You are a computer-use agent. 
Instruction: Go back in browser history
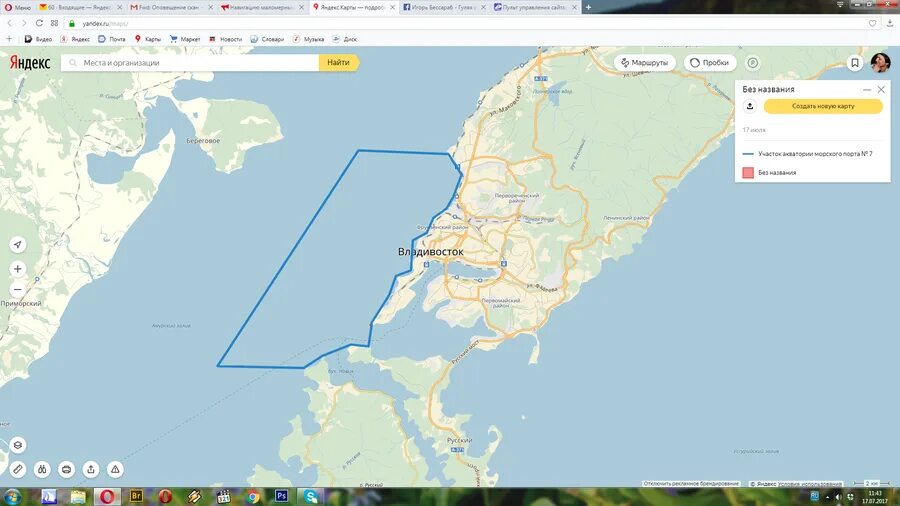click(9, 23)
